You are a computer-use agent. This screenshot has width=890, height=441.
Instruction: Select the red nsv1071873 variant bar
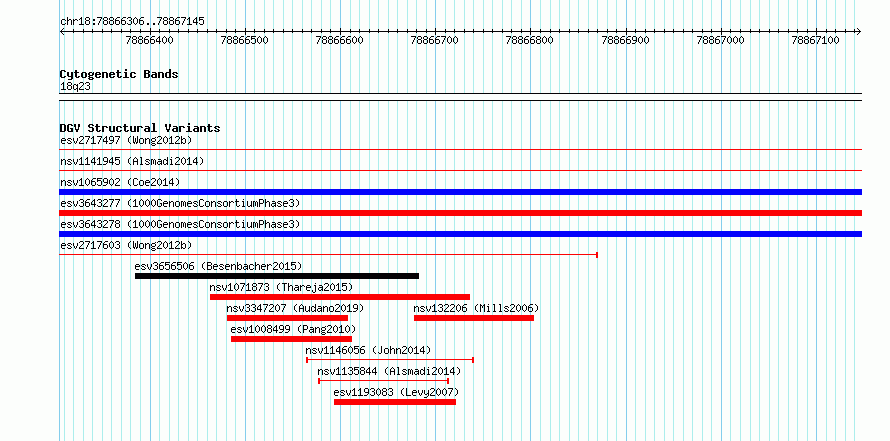[340, 297]
